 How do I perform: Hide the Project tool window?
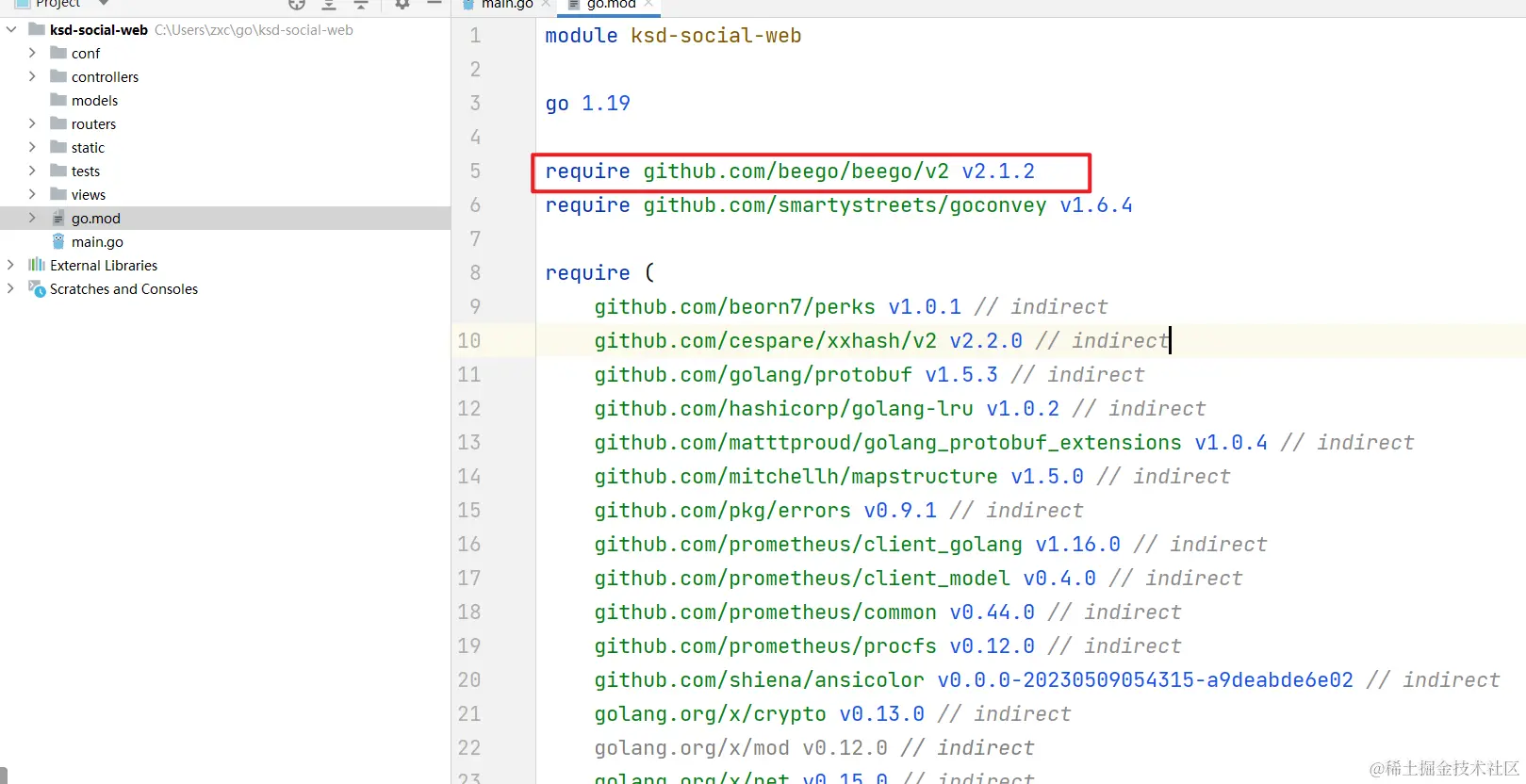coord(435,4)
